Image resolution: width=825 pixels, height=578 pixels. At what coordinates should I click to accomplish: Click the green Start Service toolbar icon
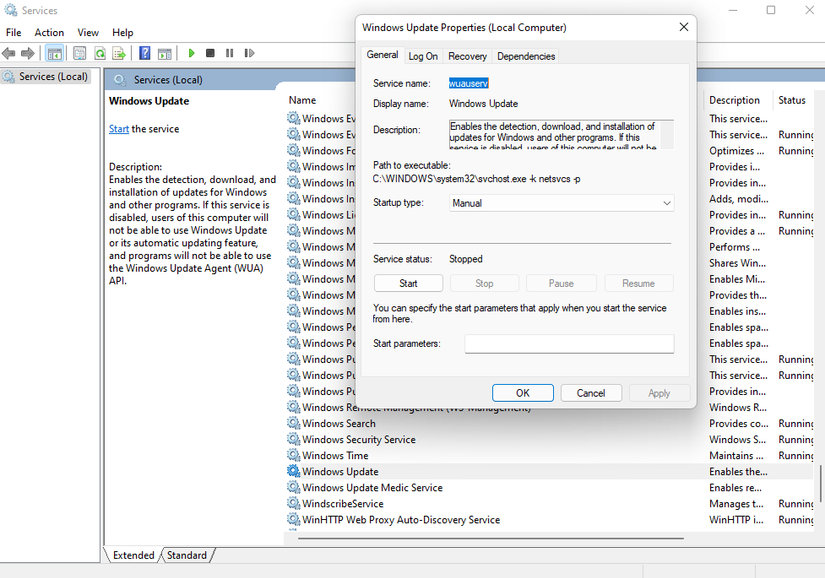pos(192,53)
